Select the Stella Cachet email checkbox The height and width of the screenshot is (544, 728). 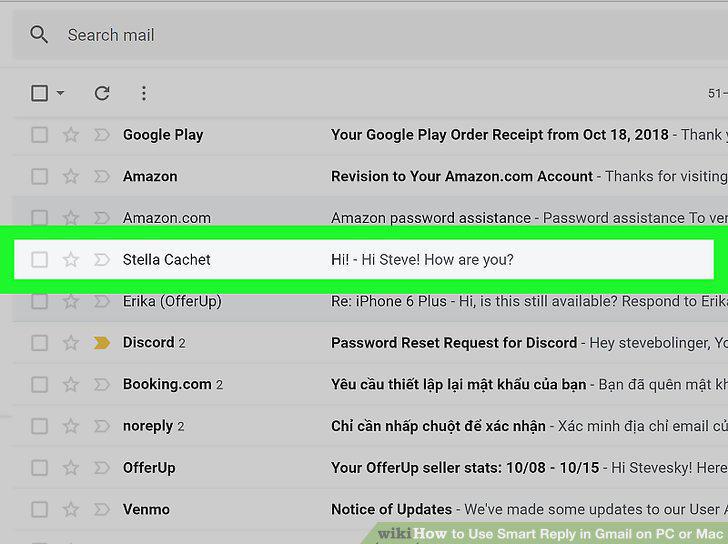39,259
